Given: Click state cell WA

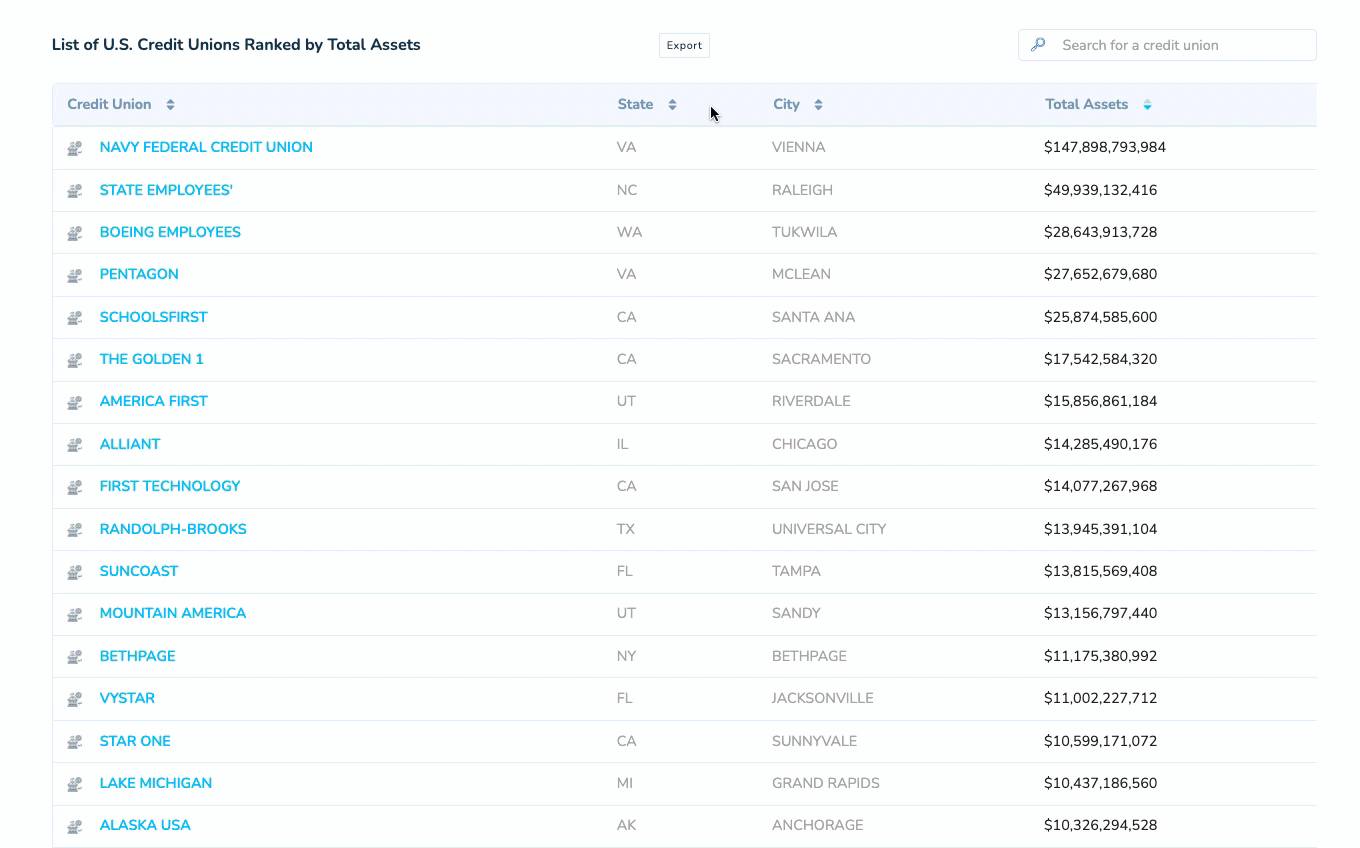Looking at the screenshot, I should 630,232.
